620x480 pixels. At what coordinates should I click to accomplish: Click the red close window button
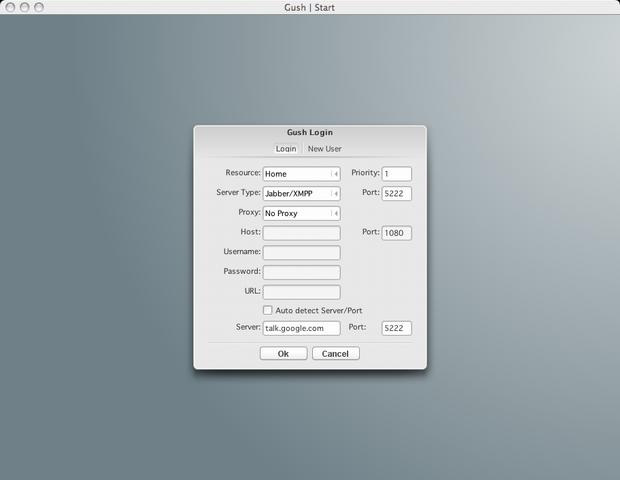[10, 7]
